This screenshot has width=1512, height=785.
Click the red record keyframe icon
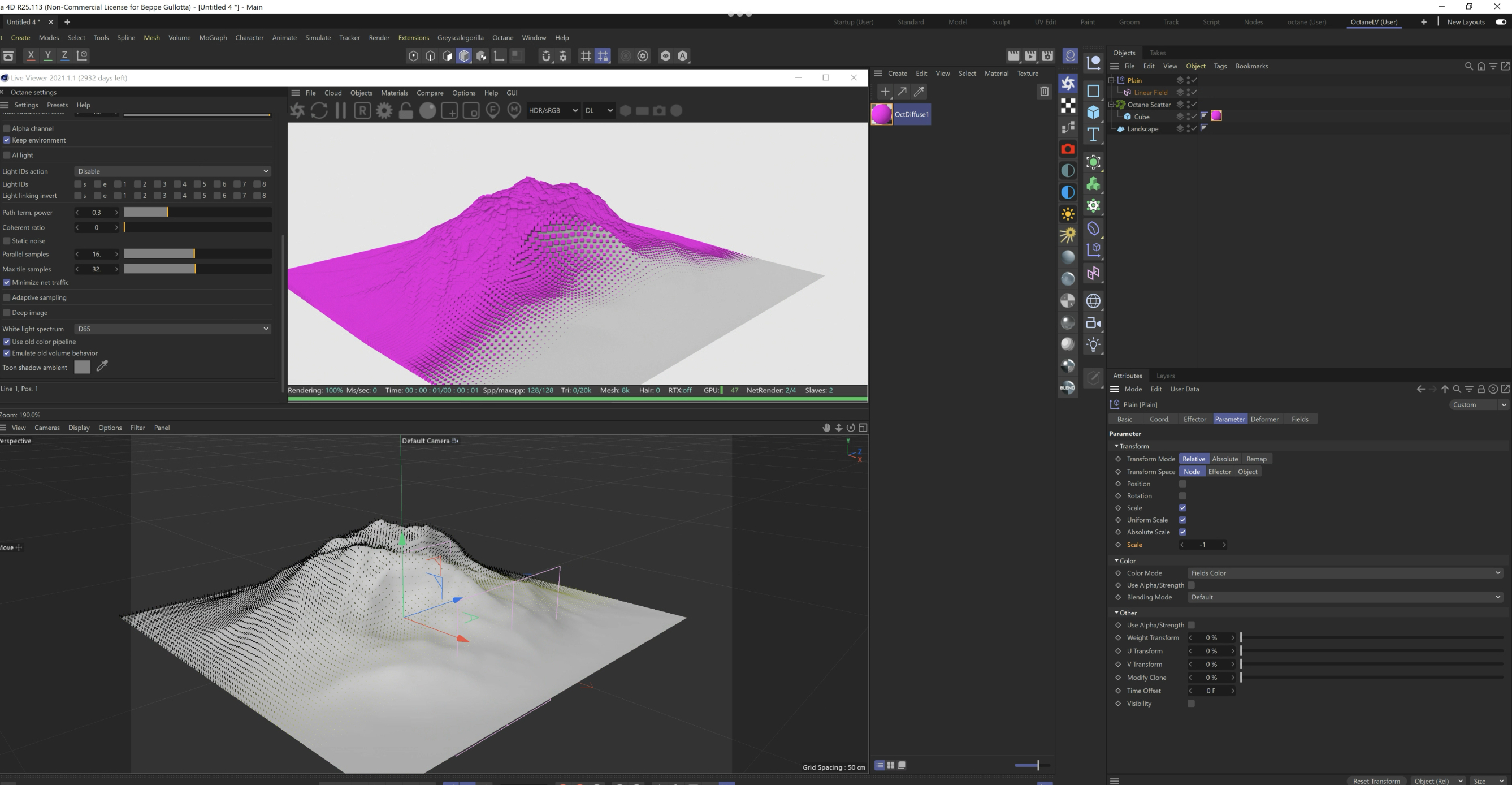click(1068, 149)
